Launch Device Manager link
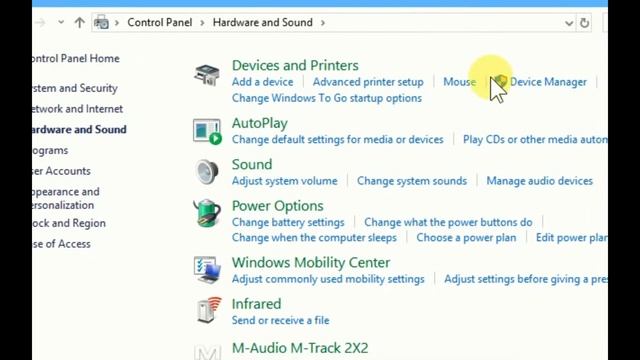 coord(548,82)
